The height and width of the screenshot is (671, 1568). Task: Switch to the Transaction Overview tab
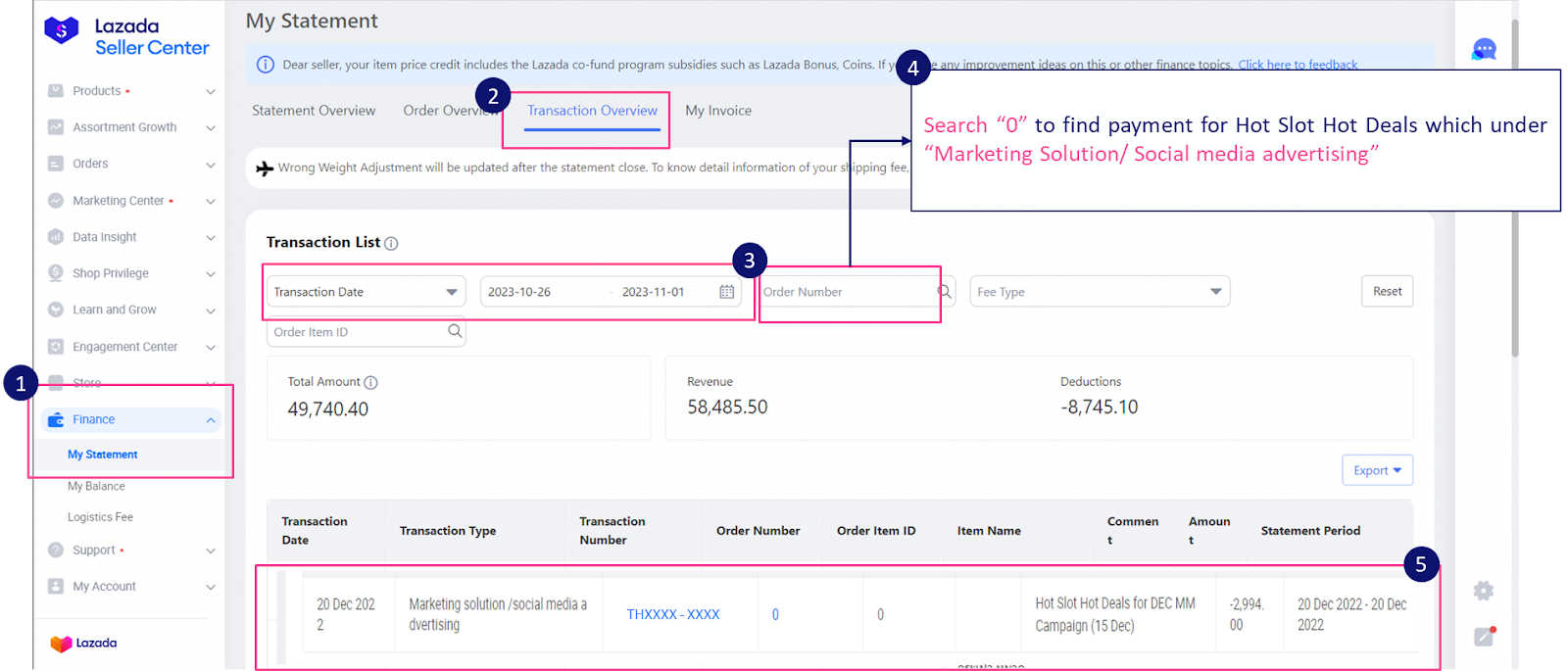[592, 111]
